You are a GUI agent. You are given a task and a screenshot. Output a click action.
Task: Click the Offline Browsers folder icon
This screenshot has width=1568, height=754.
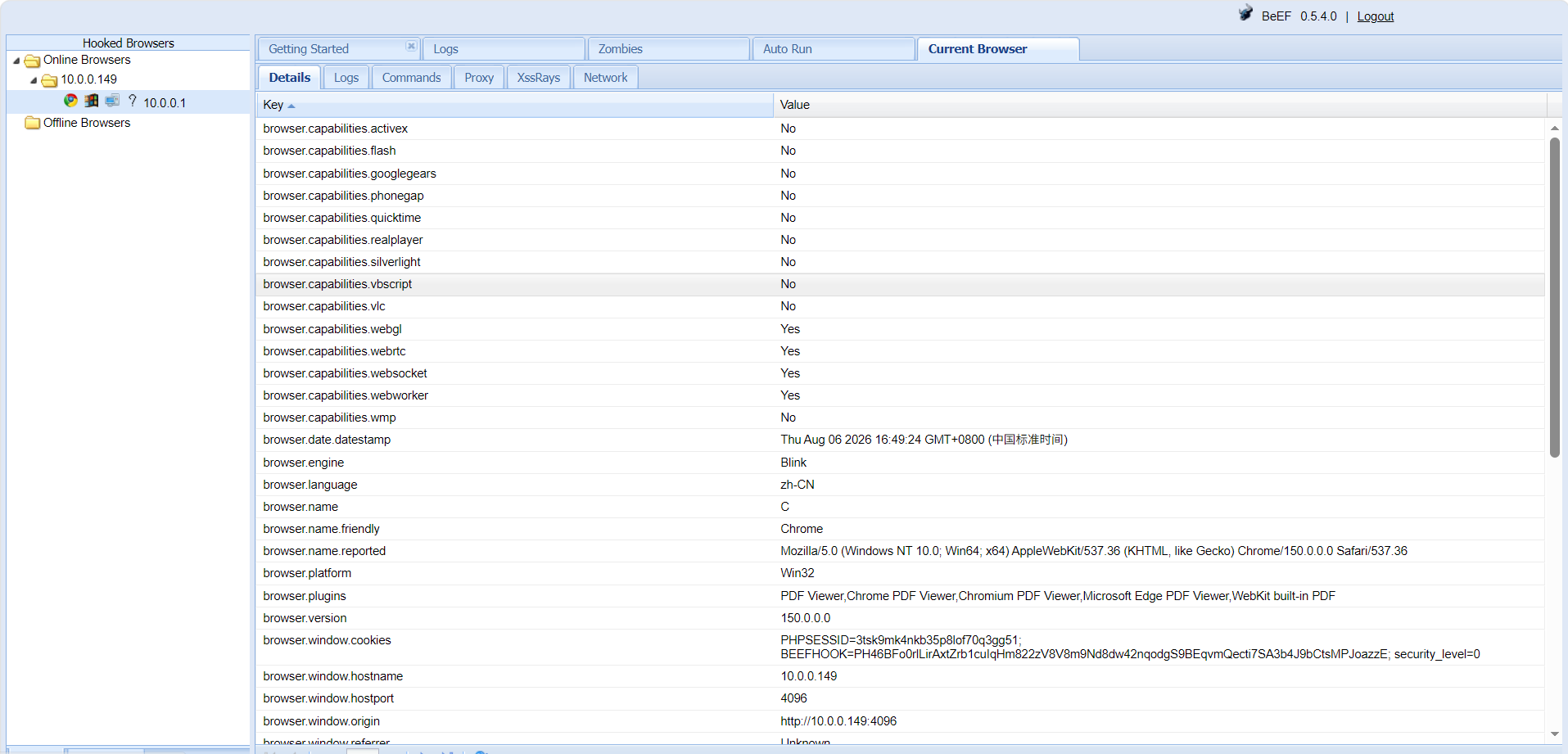point(33,123)
